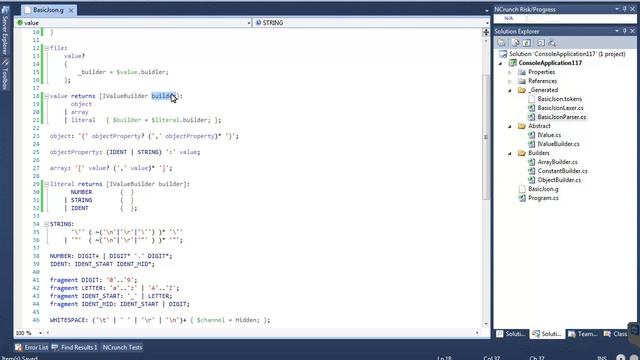Click the ObjectBuilder.cs file icon

(x=531, y=180)
